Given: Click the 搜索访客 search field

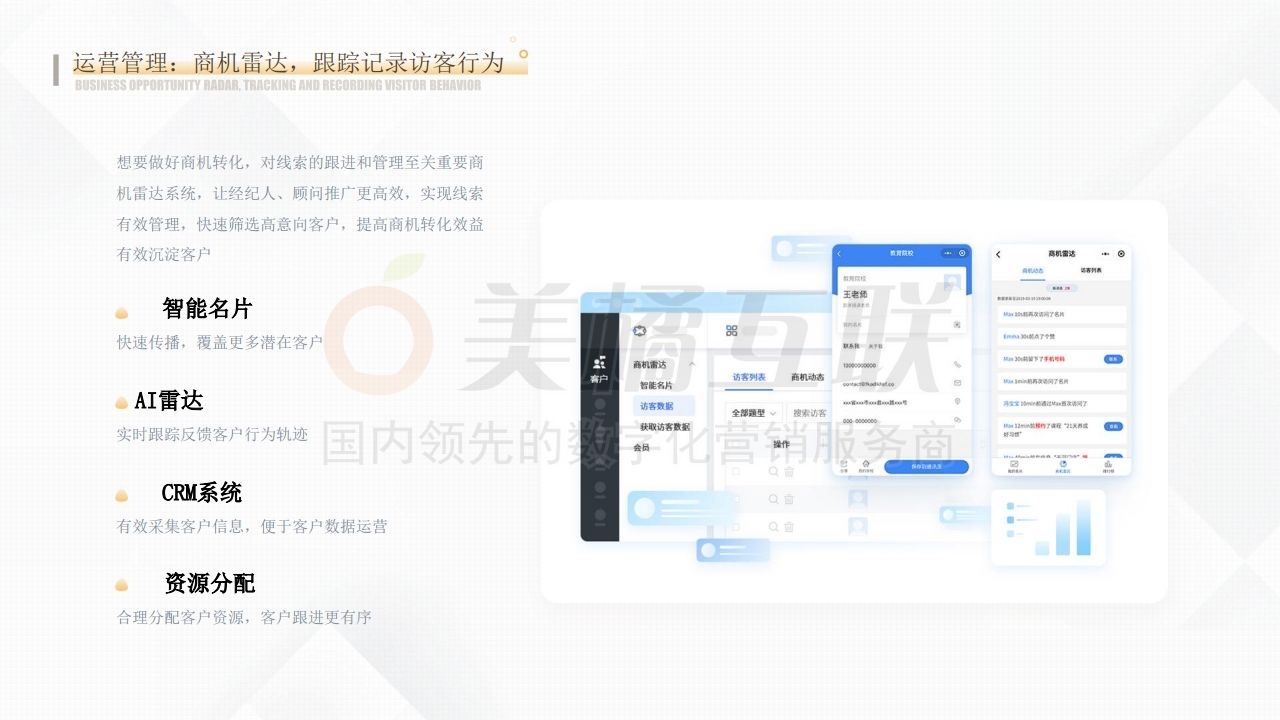Looking at the screenshot, I should click(810, 413).
